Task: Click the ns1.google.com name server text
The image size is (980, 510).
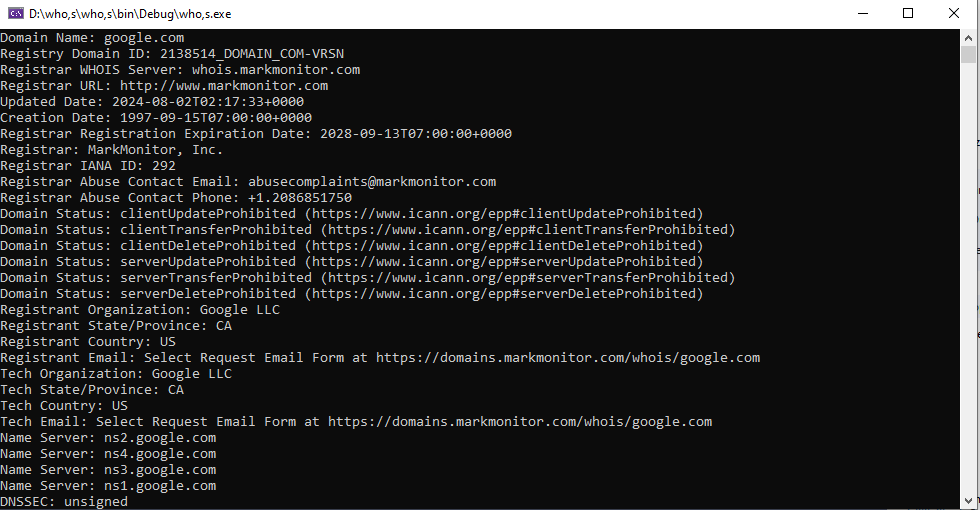Action: (x=160, y=486)
